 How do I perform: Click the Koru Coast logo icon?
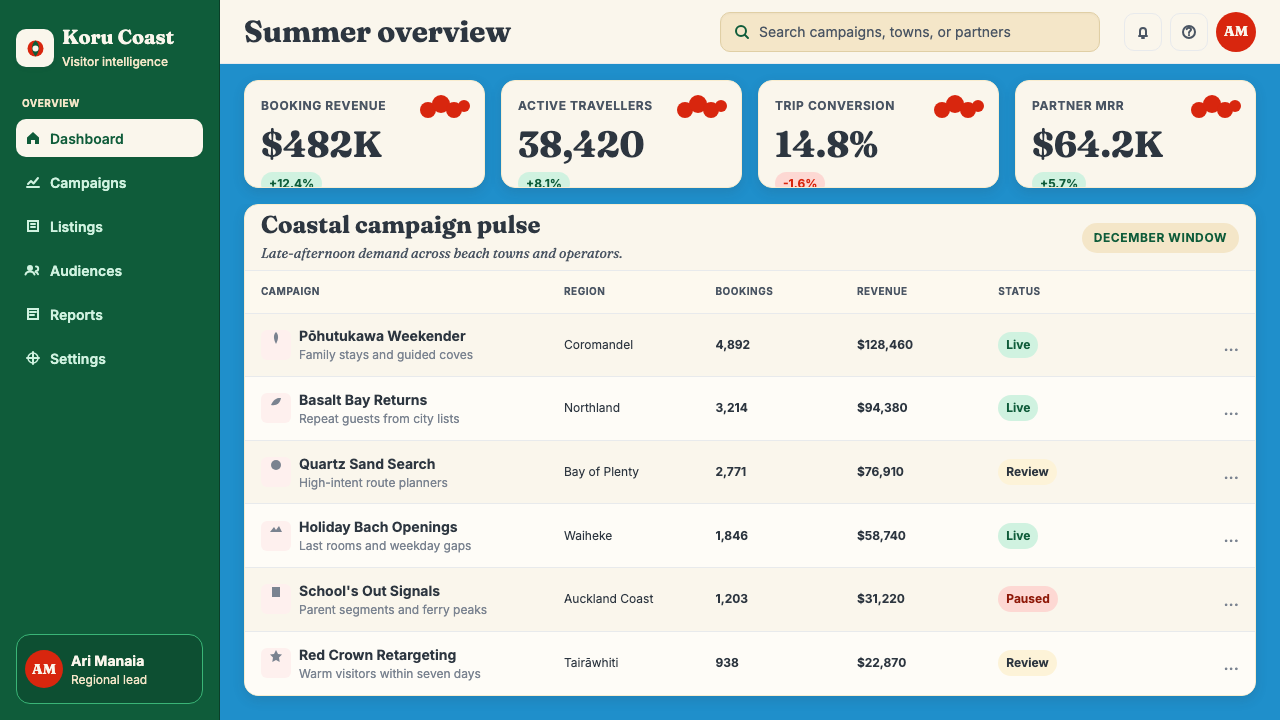pyautogui.click(x=35, y=48)
